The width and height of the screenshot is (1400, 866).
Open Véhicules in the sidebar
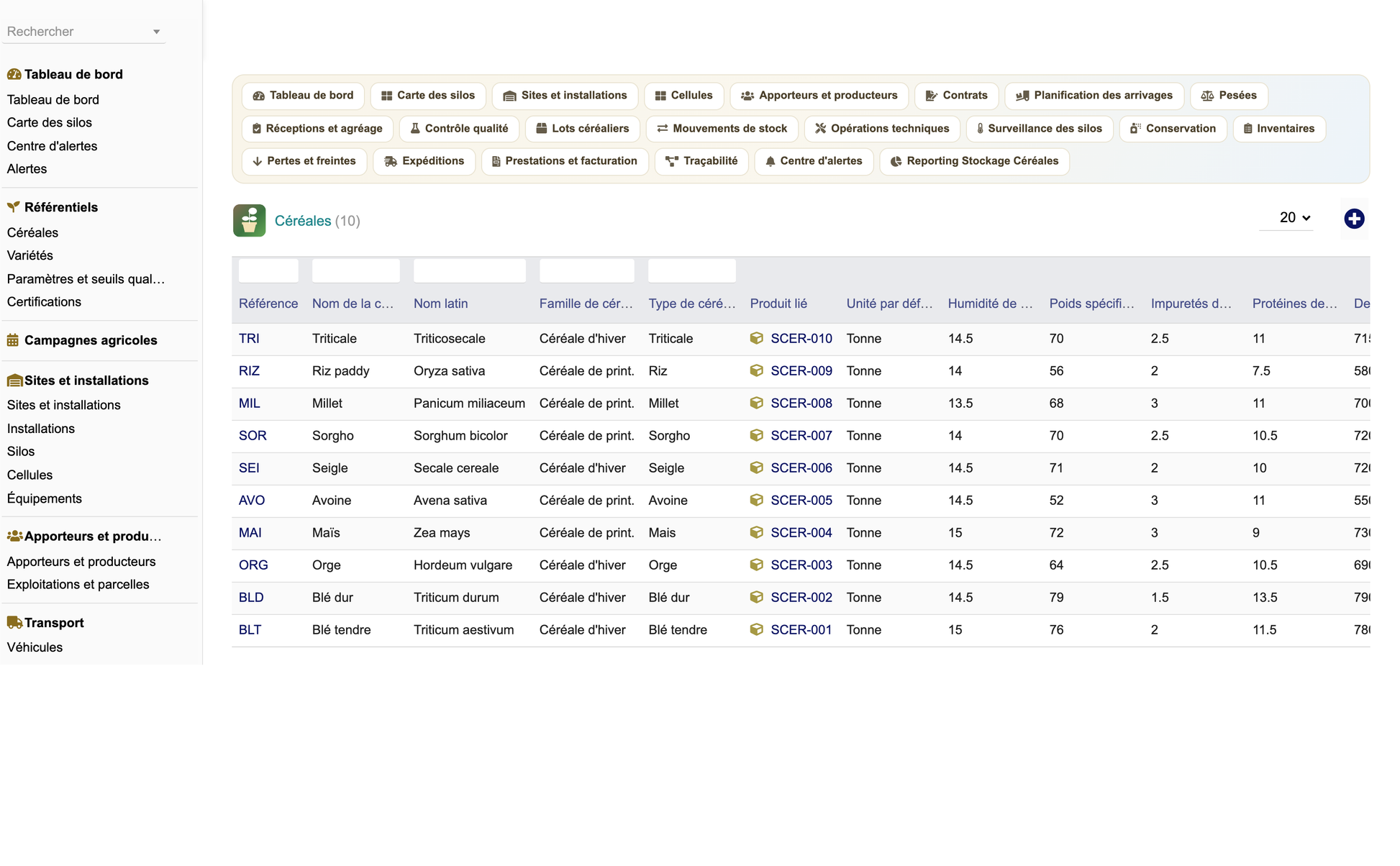[x=35, y=647]
